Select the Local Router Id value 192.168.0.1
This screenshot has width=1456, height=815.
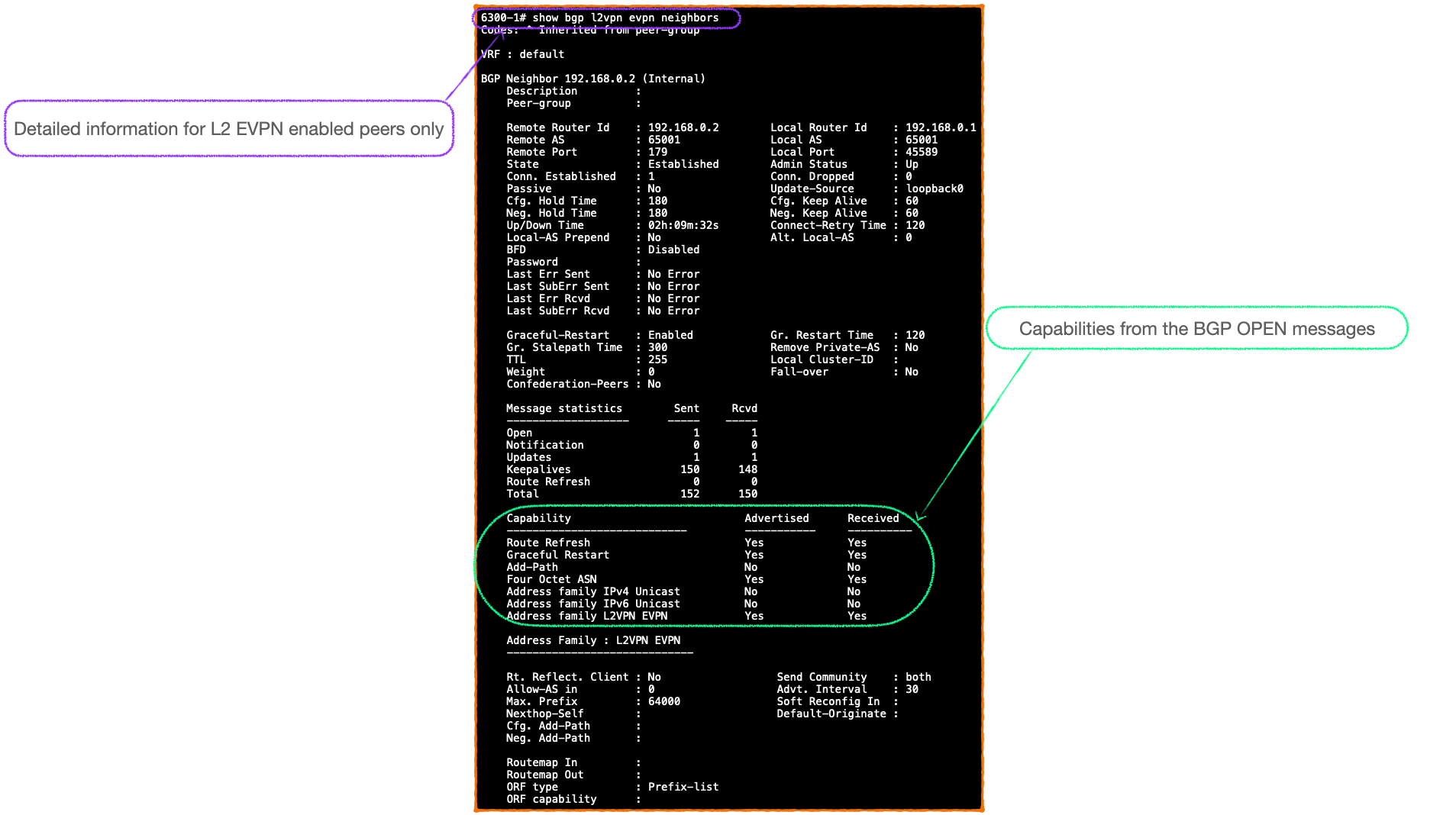click(941, 127)
